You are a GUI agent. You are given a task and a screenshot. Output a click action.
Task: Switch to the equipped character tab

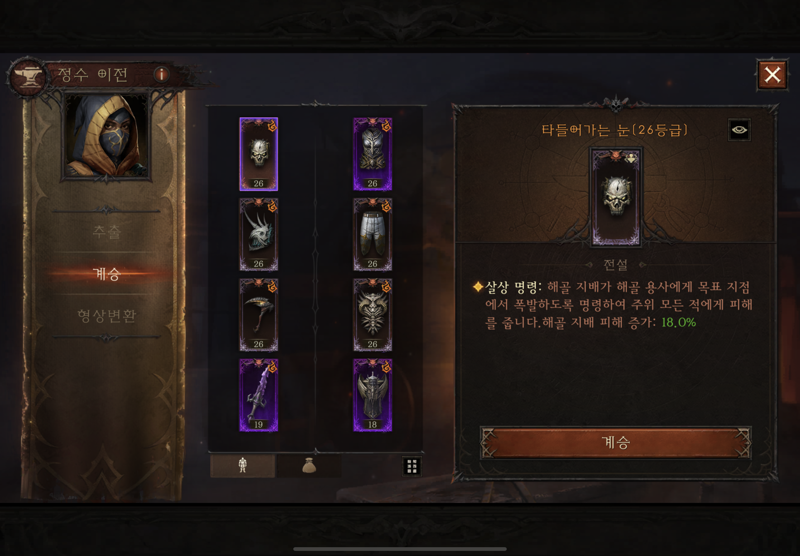(243, 466)
